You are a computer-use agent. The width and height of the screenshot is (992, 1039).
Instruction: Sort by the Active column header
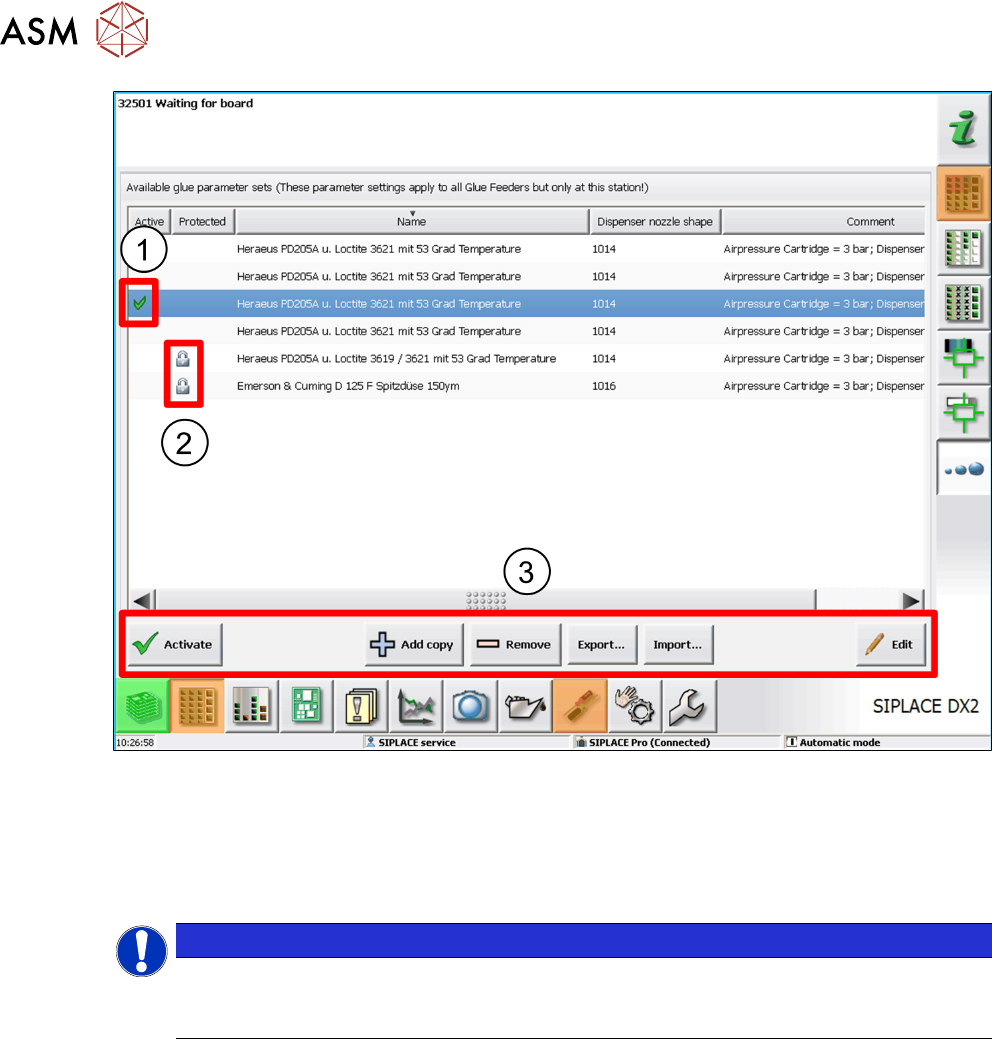click(x=149, y=221)
